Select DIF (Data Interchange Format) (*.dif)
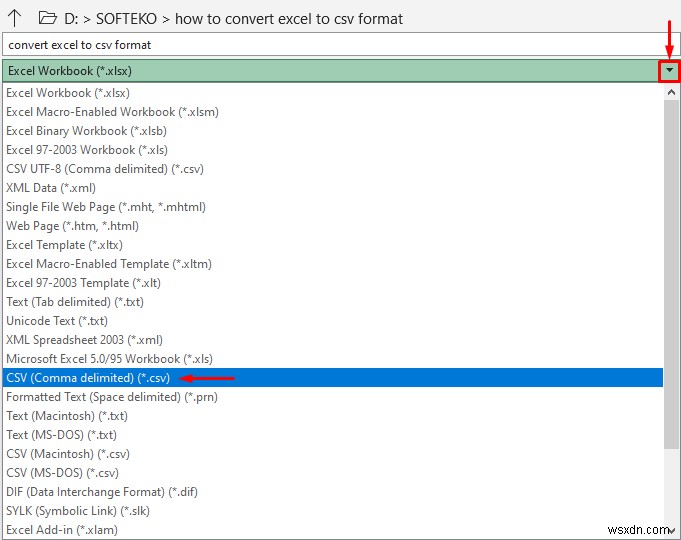This screenshot has height=540, width=681. tap(333, 492)
